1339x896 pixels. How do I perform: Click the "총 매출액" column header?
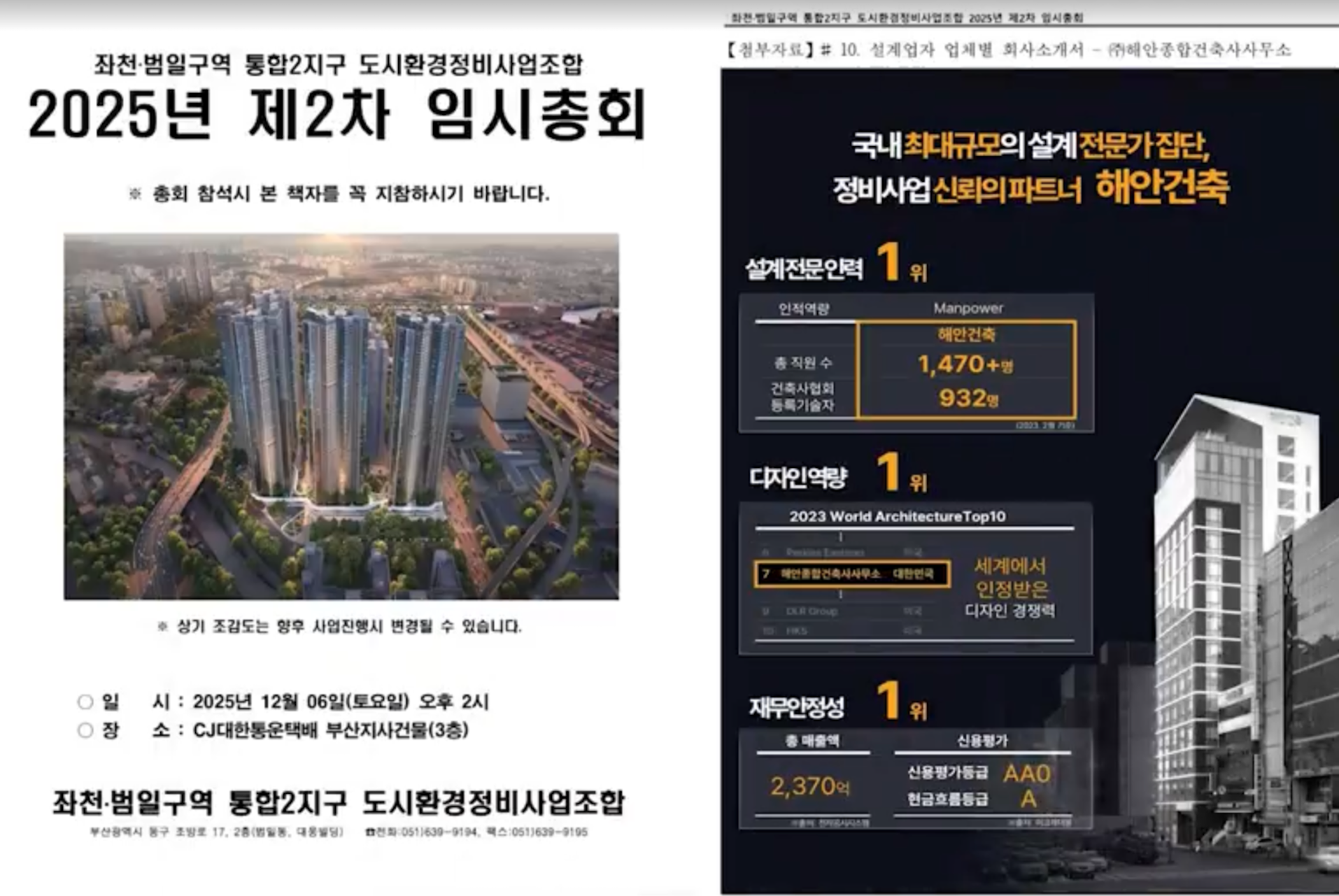(x=812, y=741)
